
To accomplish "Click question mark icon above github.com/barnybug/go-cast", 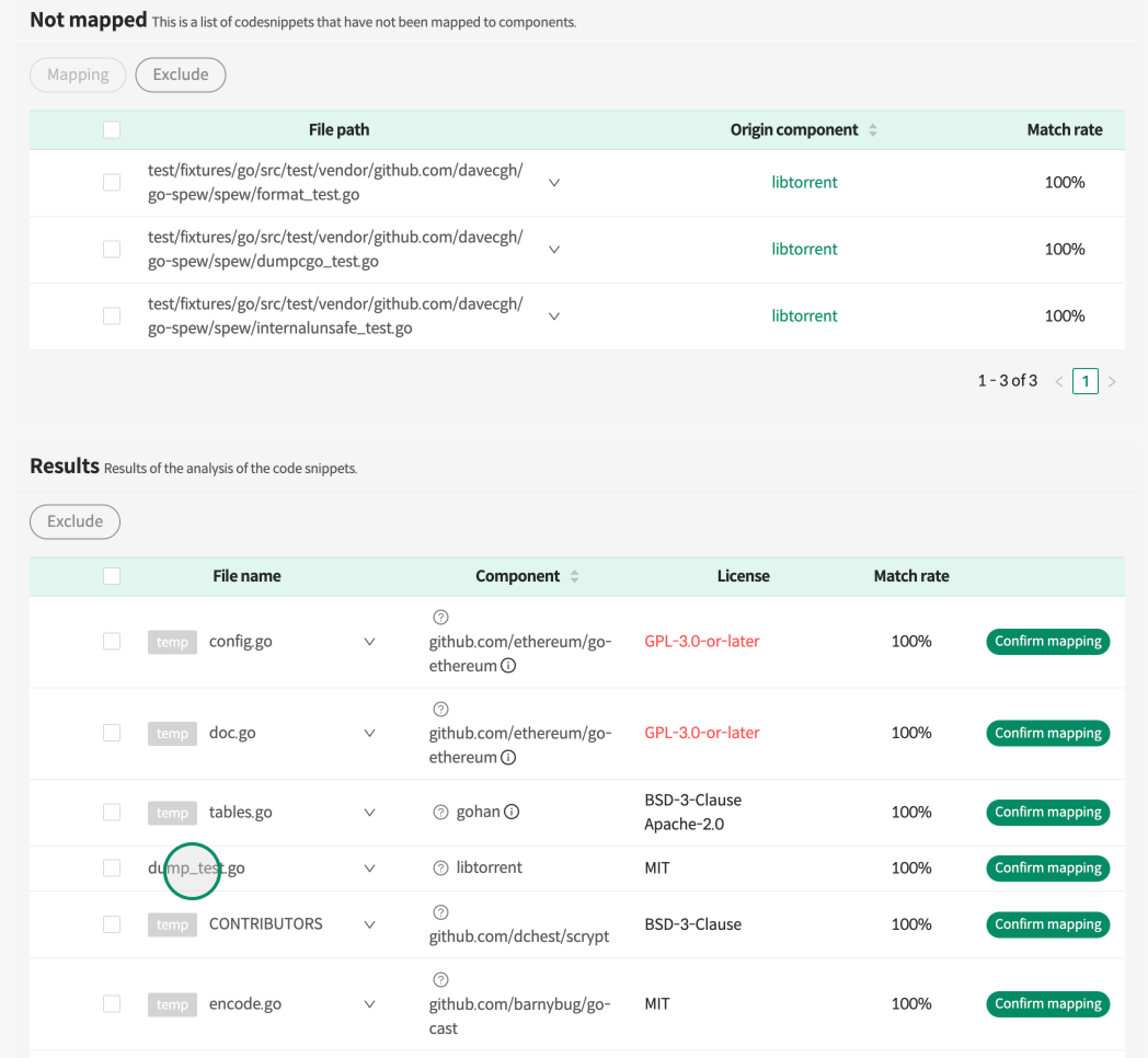I will (440, 980).
